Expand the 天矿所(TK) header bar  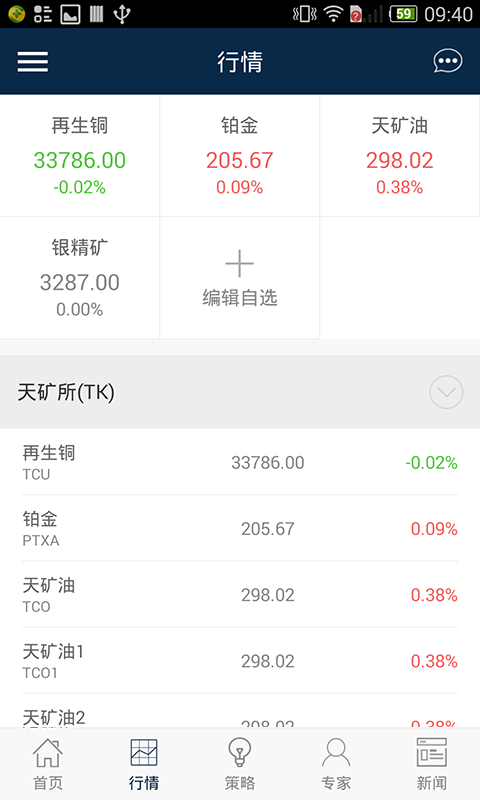240,392
